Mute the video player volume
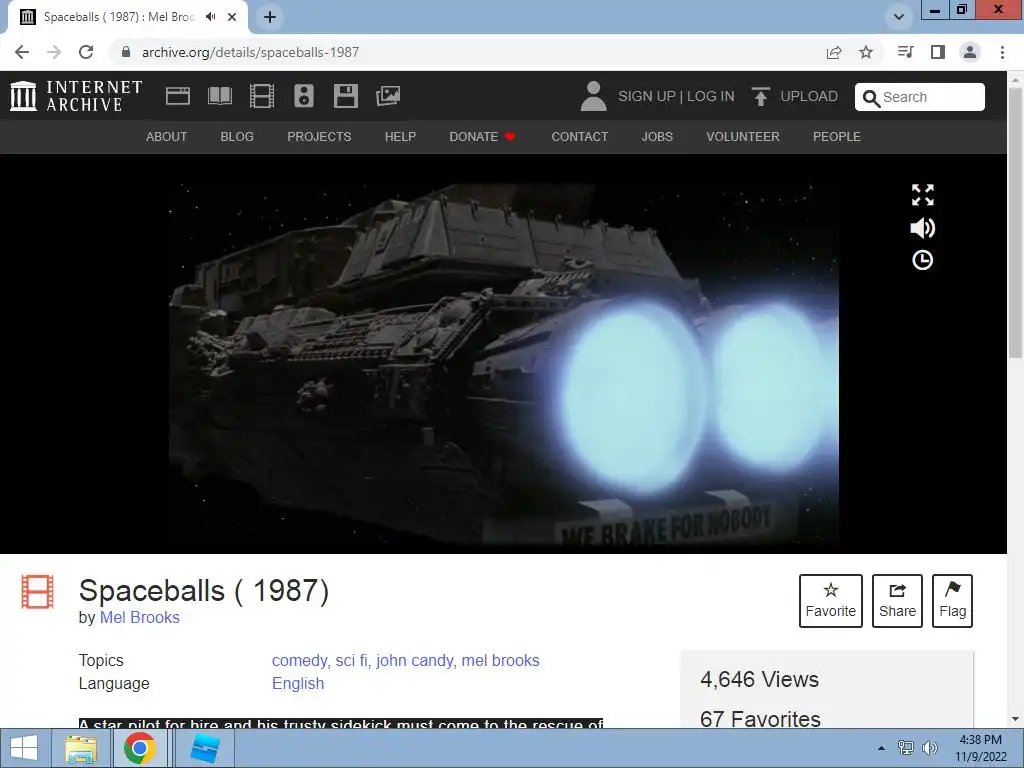 click(x=922, y=228)
